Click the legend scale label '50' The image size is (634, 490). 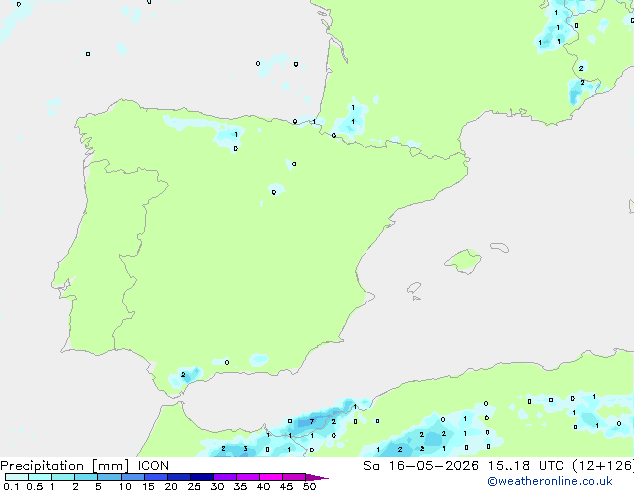(309, 486)
